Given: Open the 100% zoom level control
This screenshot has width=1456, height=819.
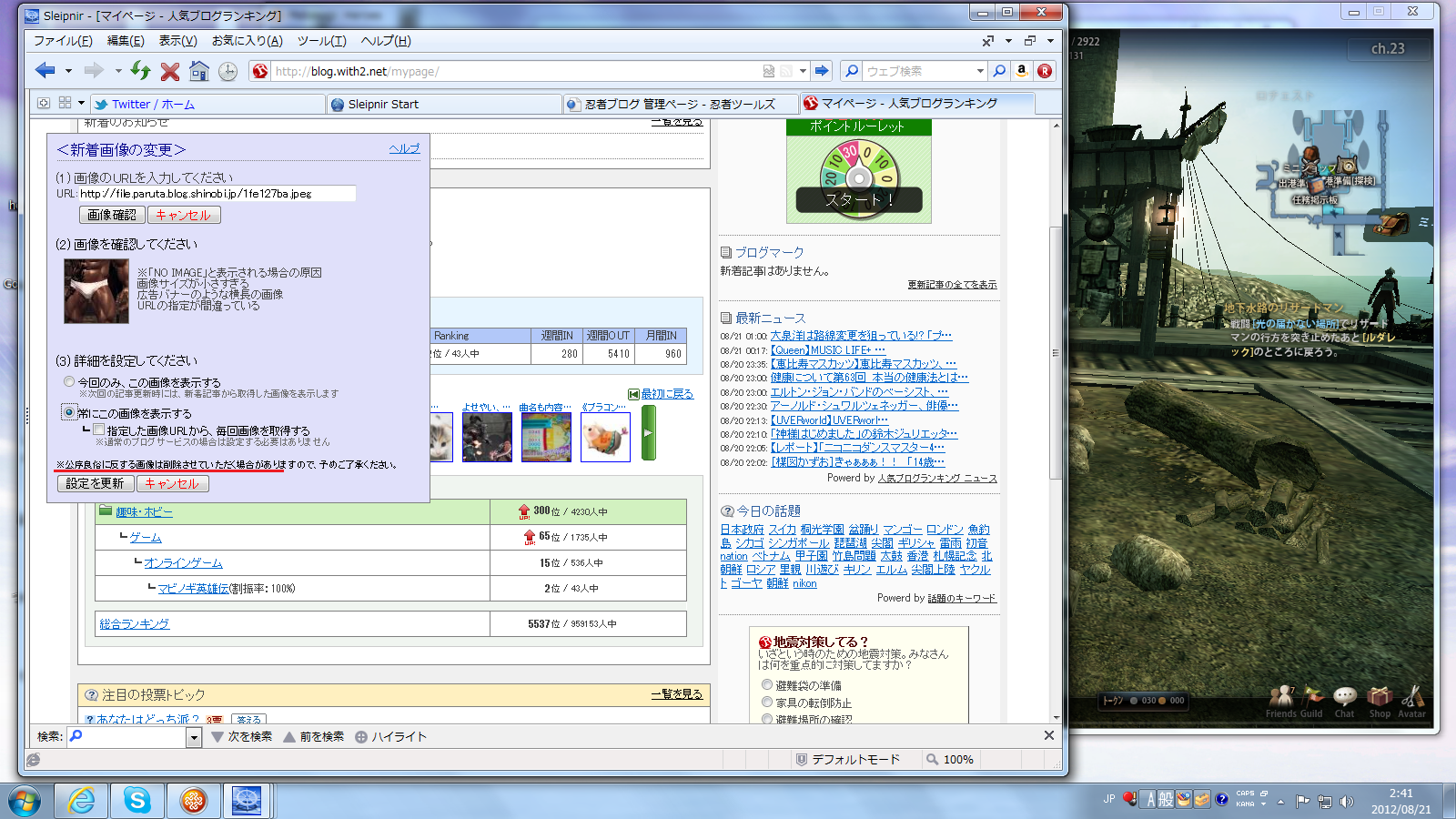Looking at the screenshot, I should pyautogui.click(x=950, y=759).
